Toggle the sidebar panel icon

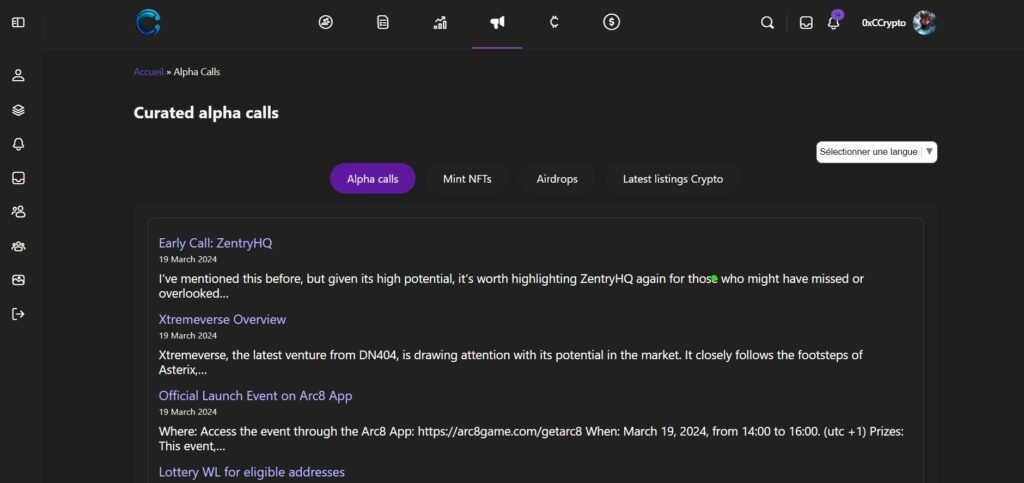(18, 22)
